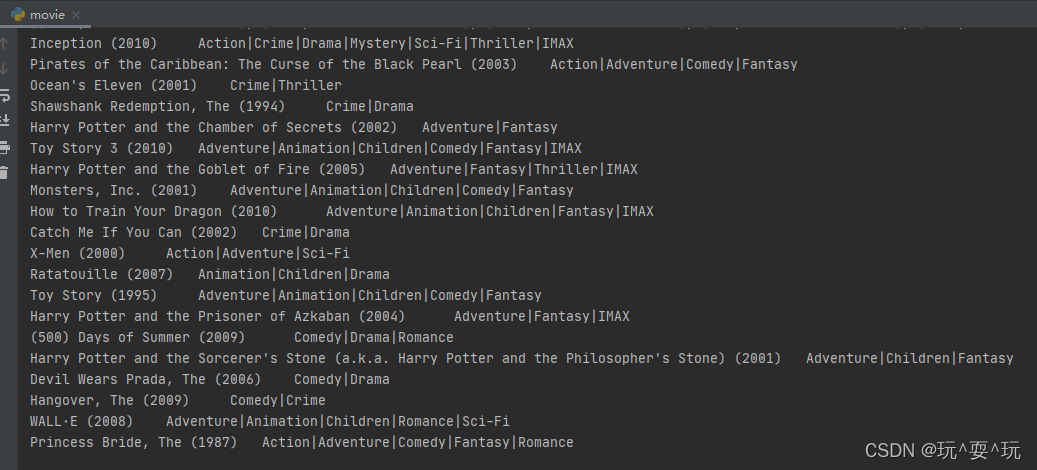Click the text "WALL·E (2008)"
The width and height of the screenshot is (1037, 470).
click(82, 422)
